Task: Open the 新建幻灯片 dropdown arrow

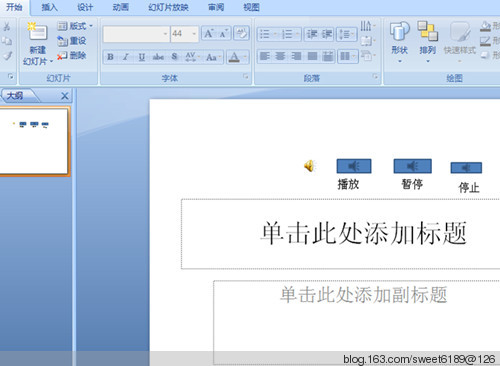Action: [51, 61]
